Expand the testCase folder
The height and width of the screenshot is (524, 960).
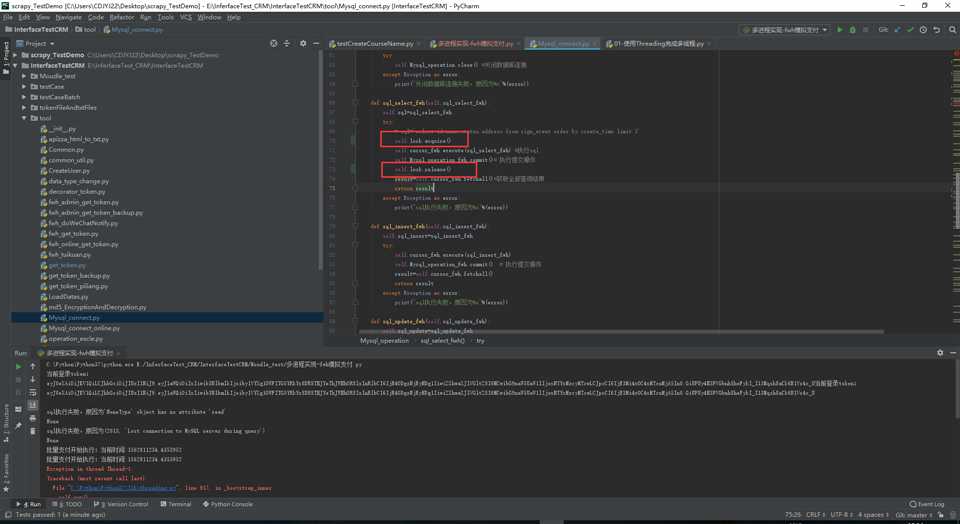coord(24,86)
